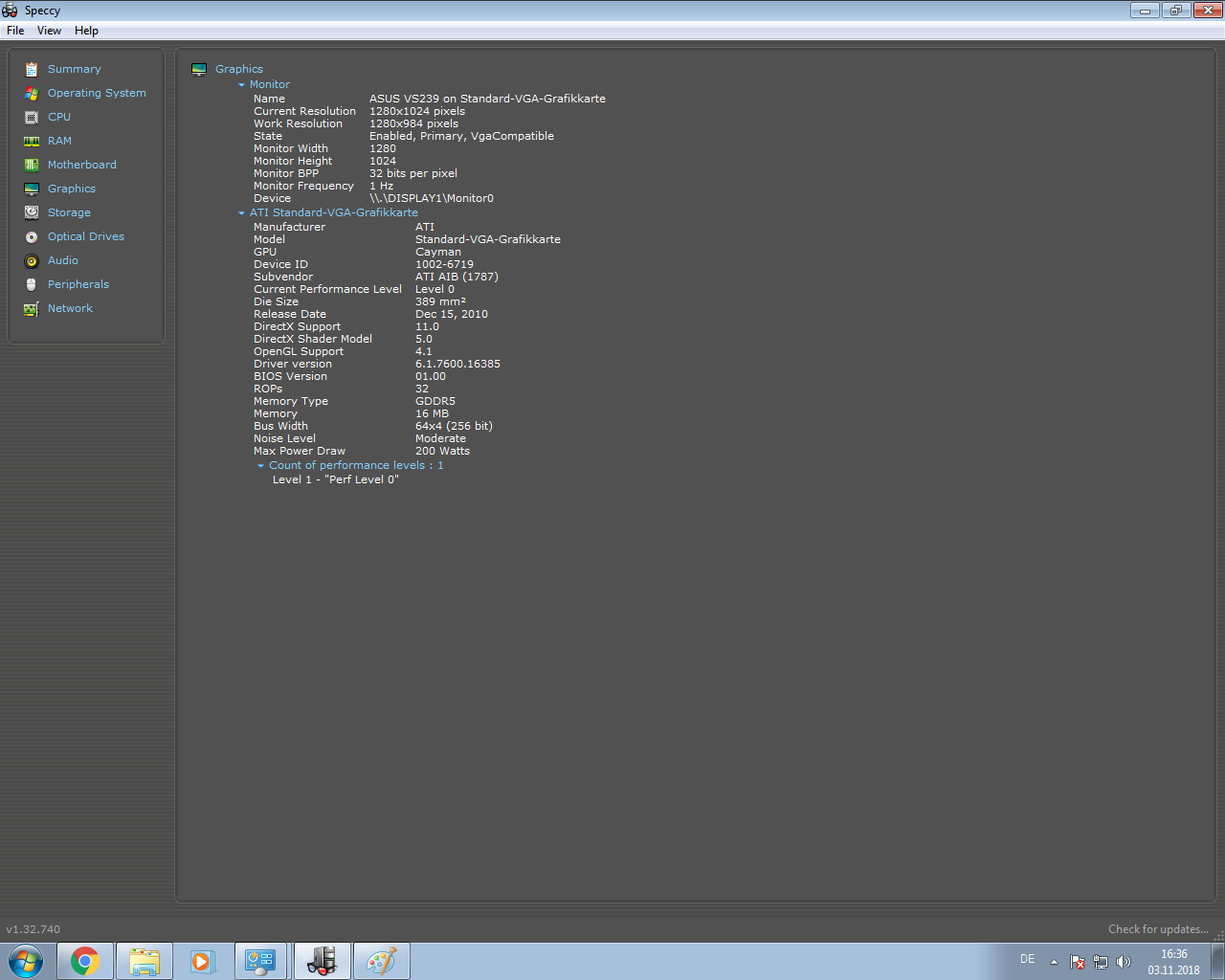Open the View menu
Image resolution: width=1225 pixels, height=980 pixels.
[49, 31]
